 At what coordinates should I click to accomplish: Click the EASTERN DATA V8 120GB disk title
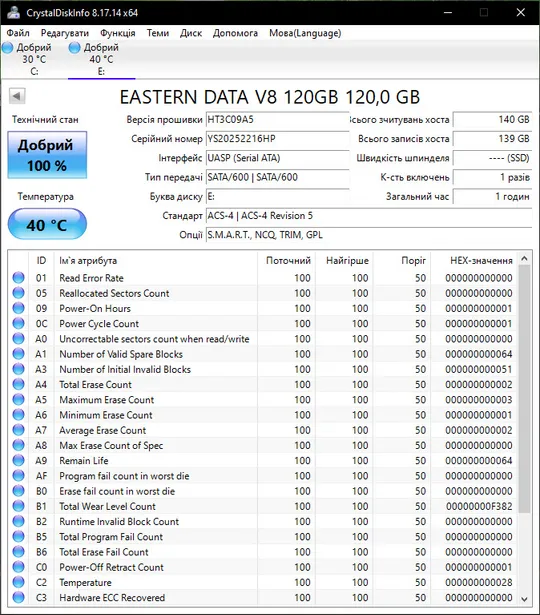pos(270,97)
